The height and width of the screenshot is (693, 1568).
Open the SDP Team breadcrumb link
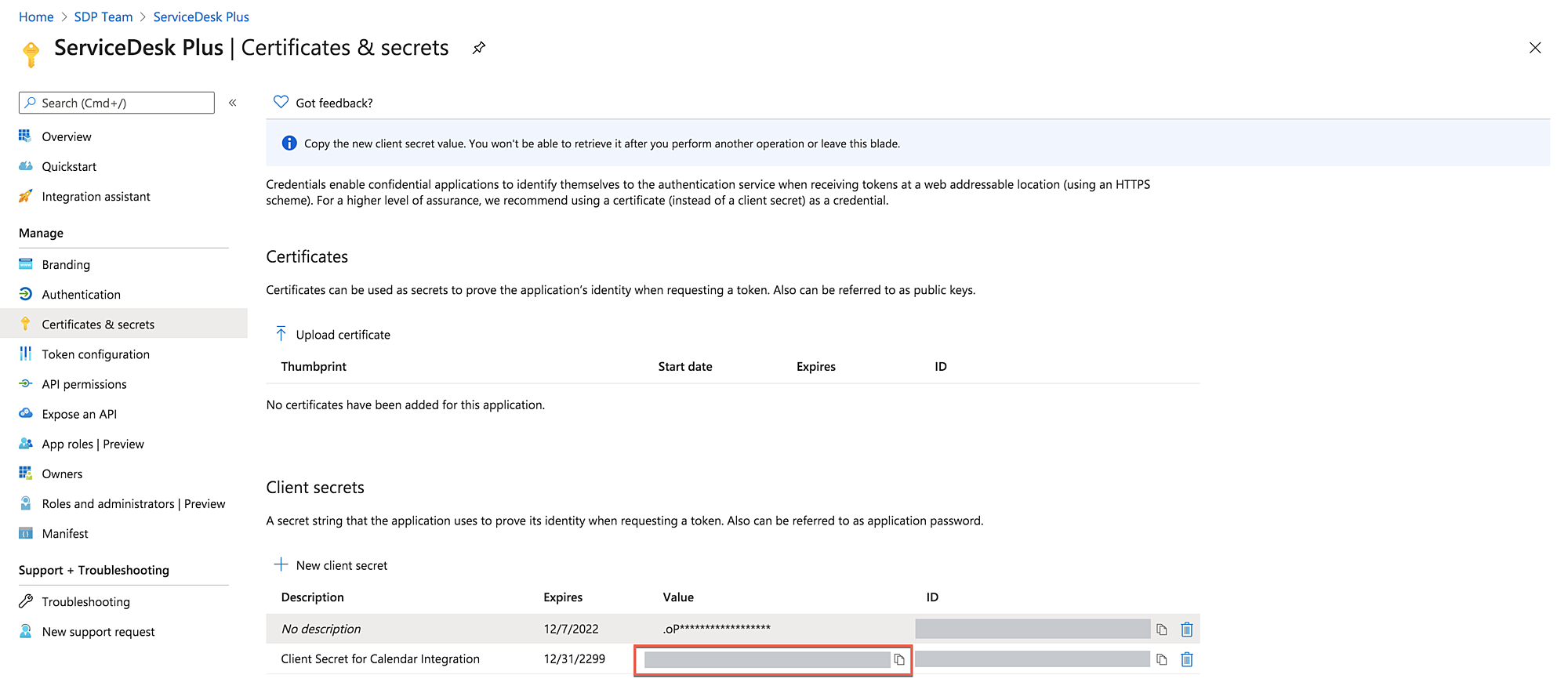(103, 16)
